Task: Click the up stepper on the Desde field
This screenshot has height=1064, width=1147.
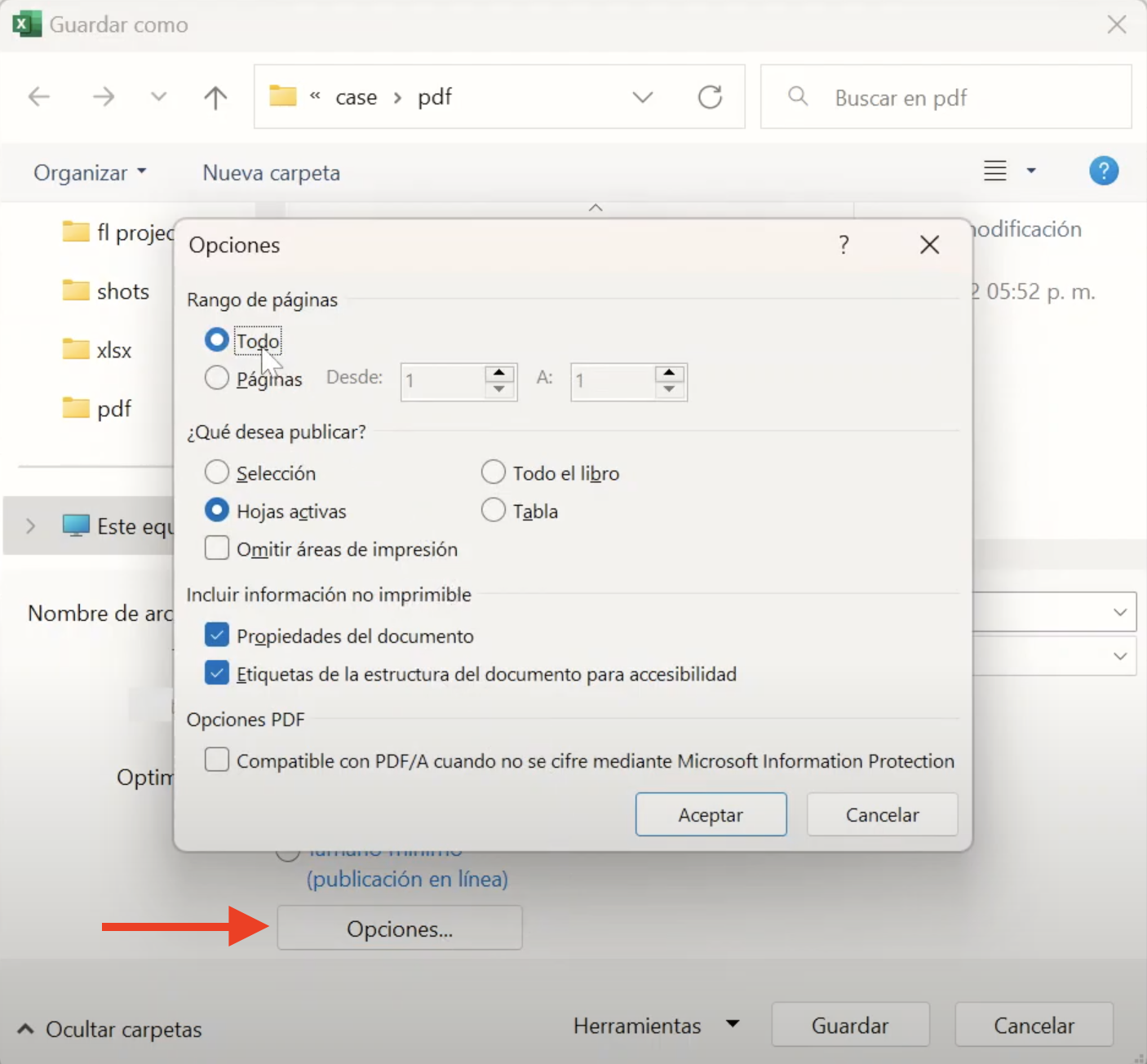Action: point(498,373)
